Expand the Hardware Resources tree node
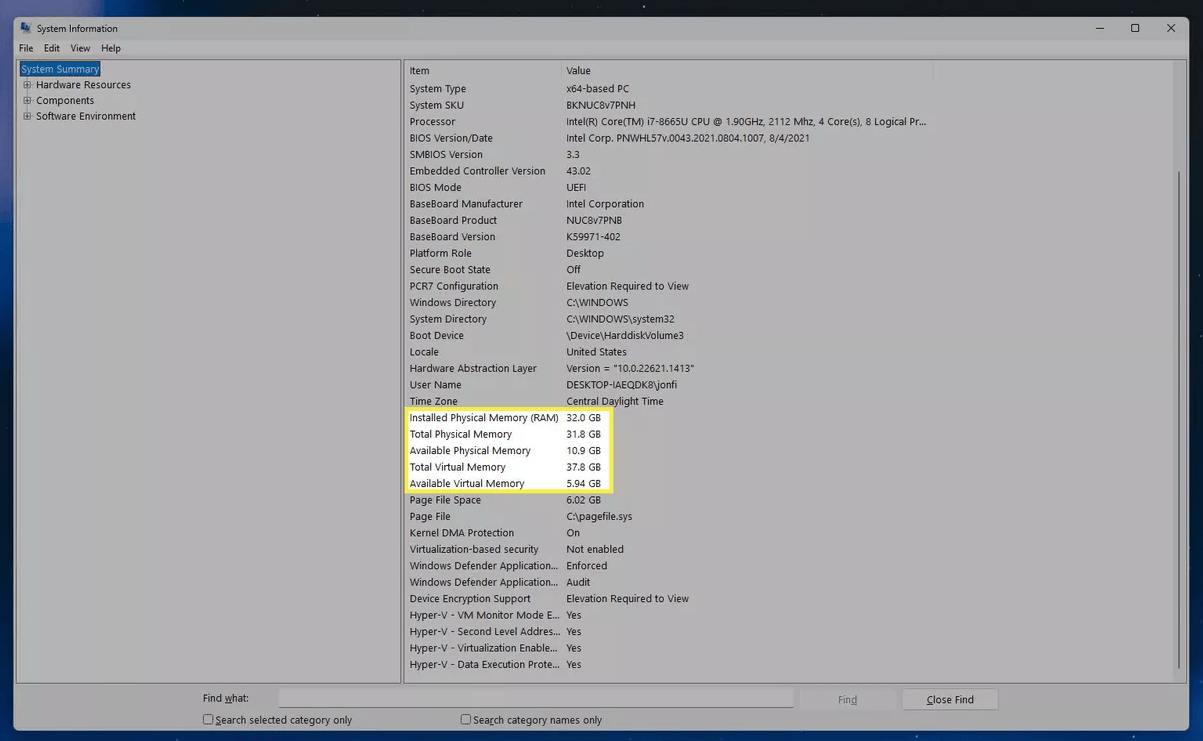Screen dimensions: 1203x741 (x=28, y=85)
